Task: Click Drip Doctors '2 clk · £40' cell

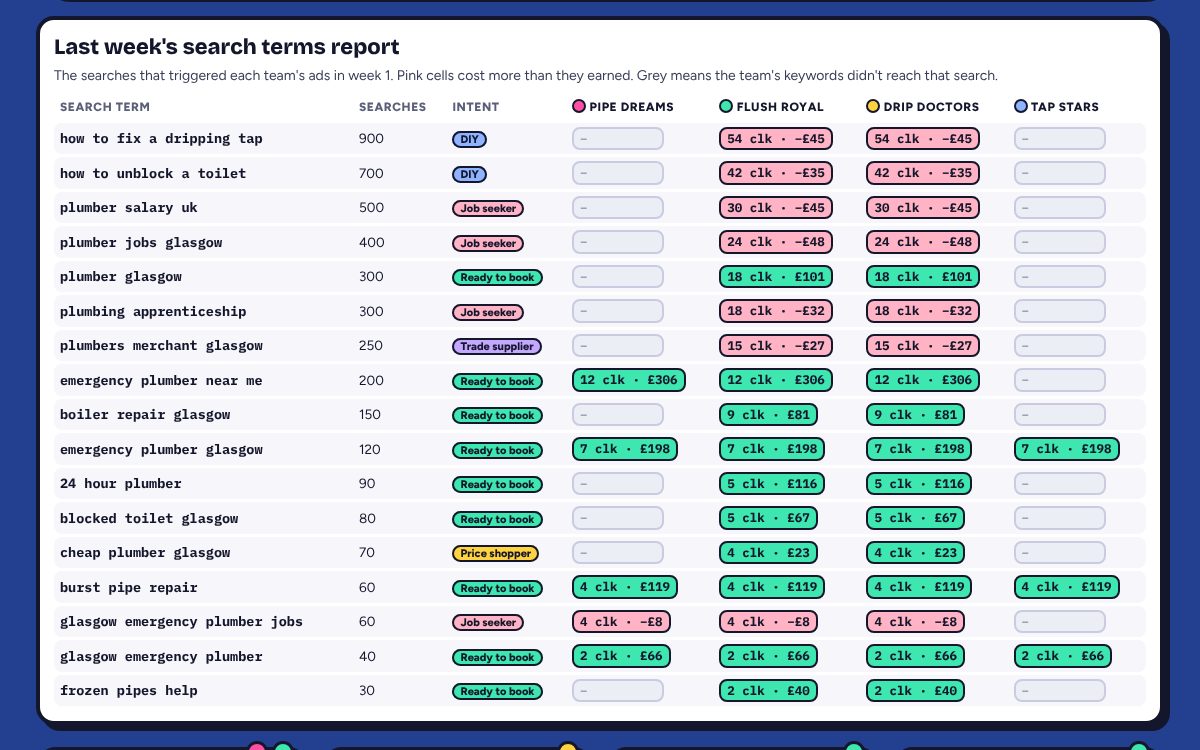Action: 915,691
